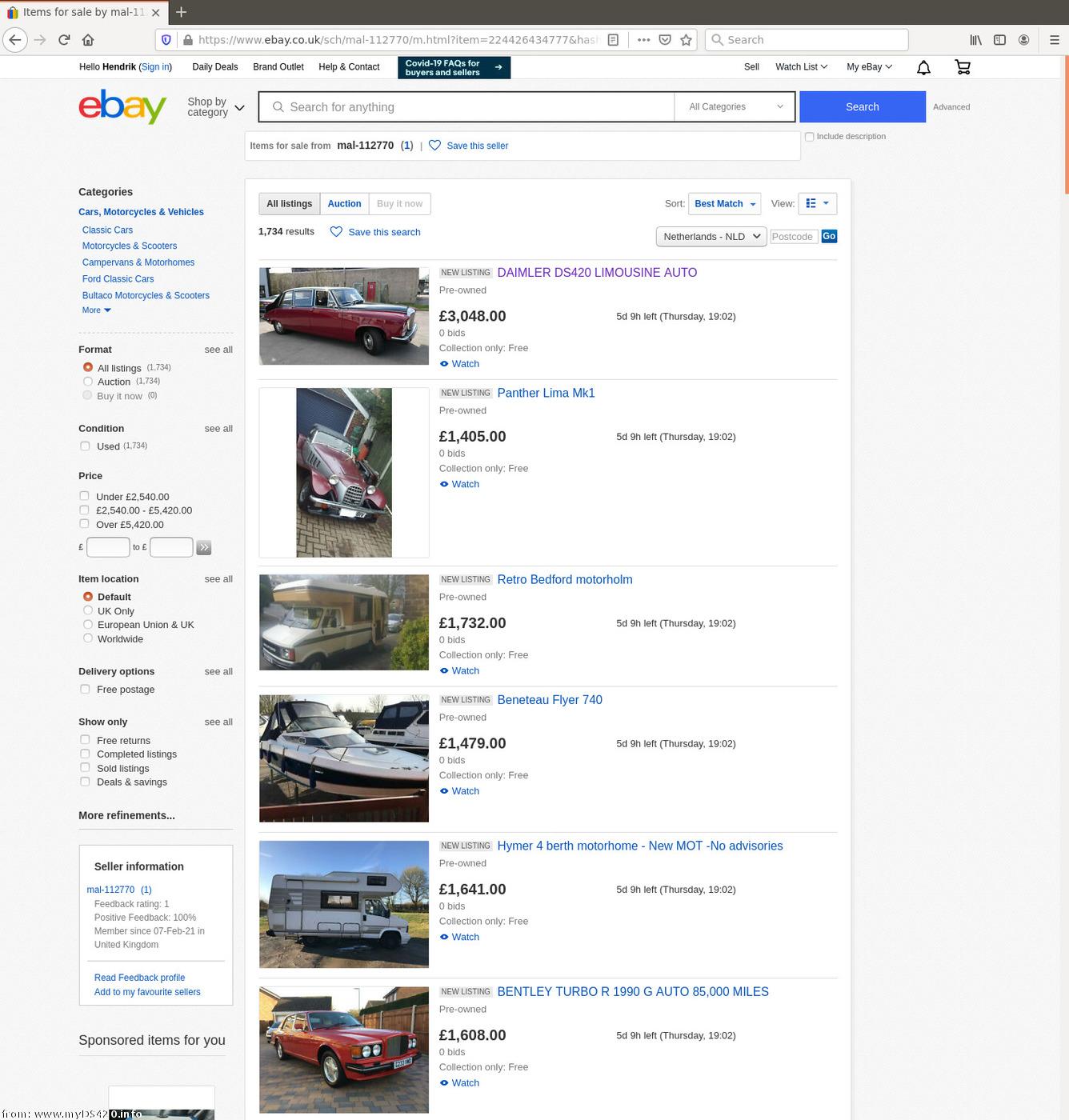The height and width of the screenshot is (1120, 1069).
Task: Watch the BENTLEY TURBO R listing
Action: pyautogui.click(x=459, y=1083)
